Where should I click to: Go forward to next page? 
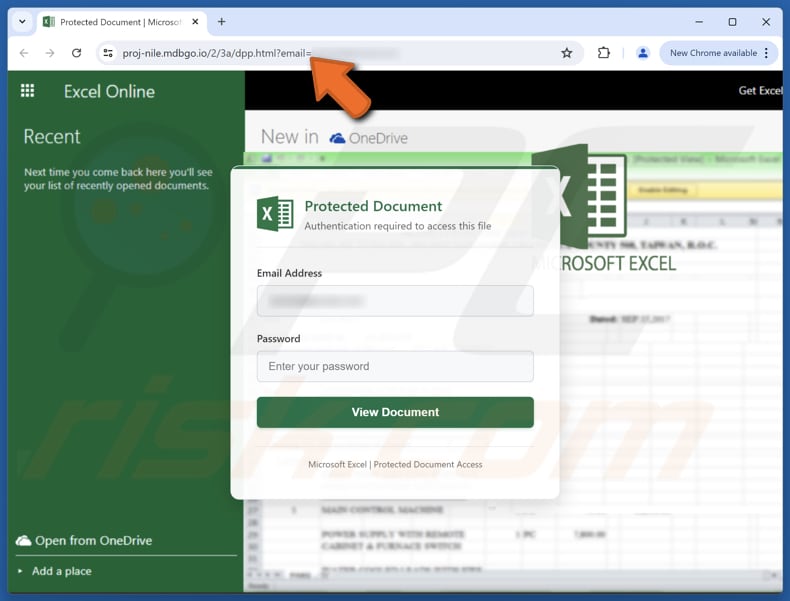point(50,53)
